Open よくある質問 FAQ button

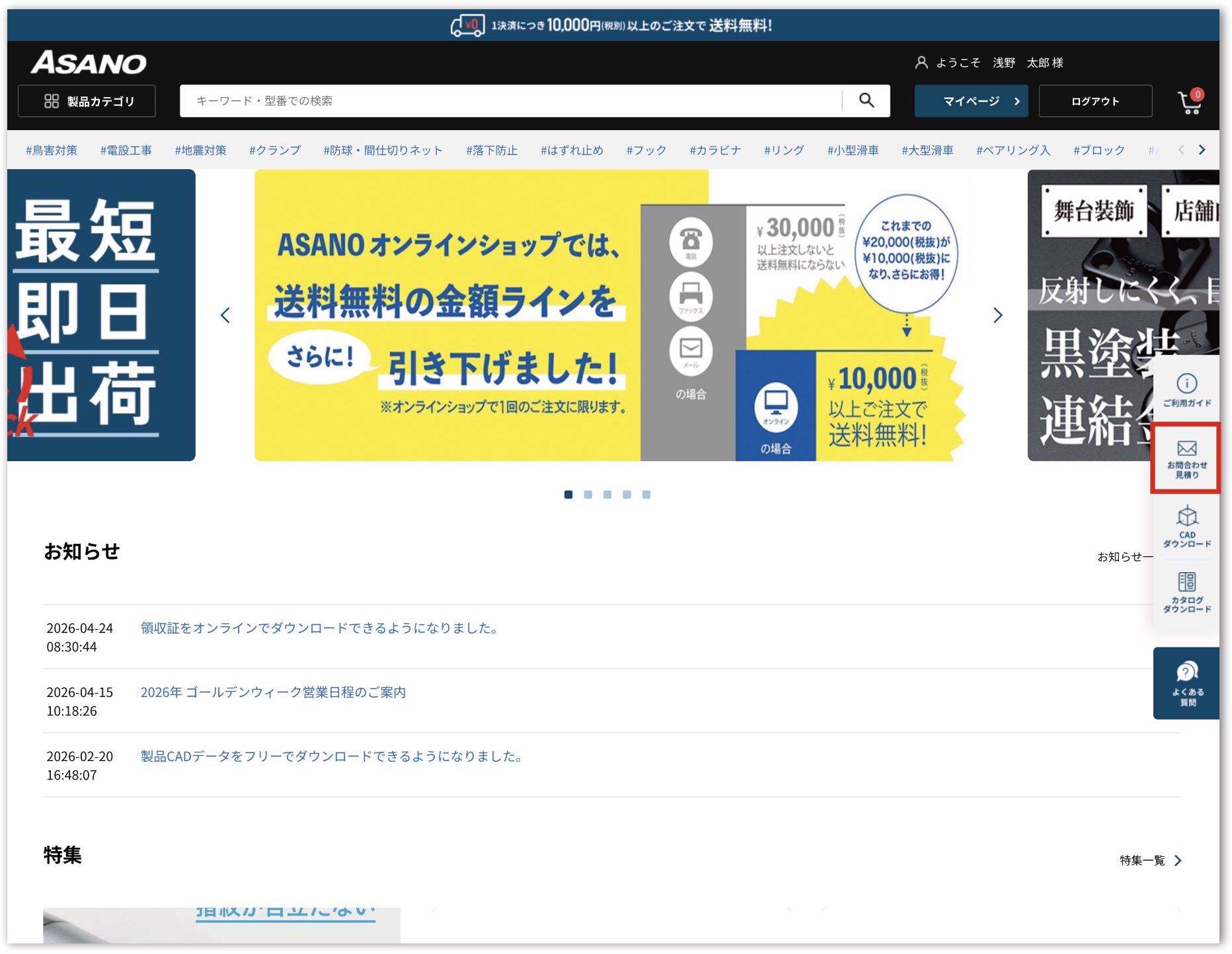pyautogui.click(x=1187, y=683)
